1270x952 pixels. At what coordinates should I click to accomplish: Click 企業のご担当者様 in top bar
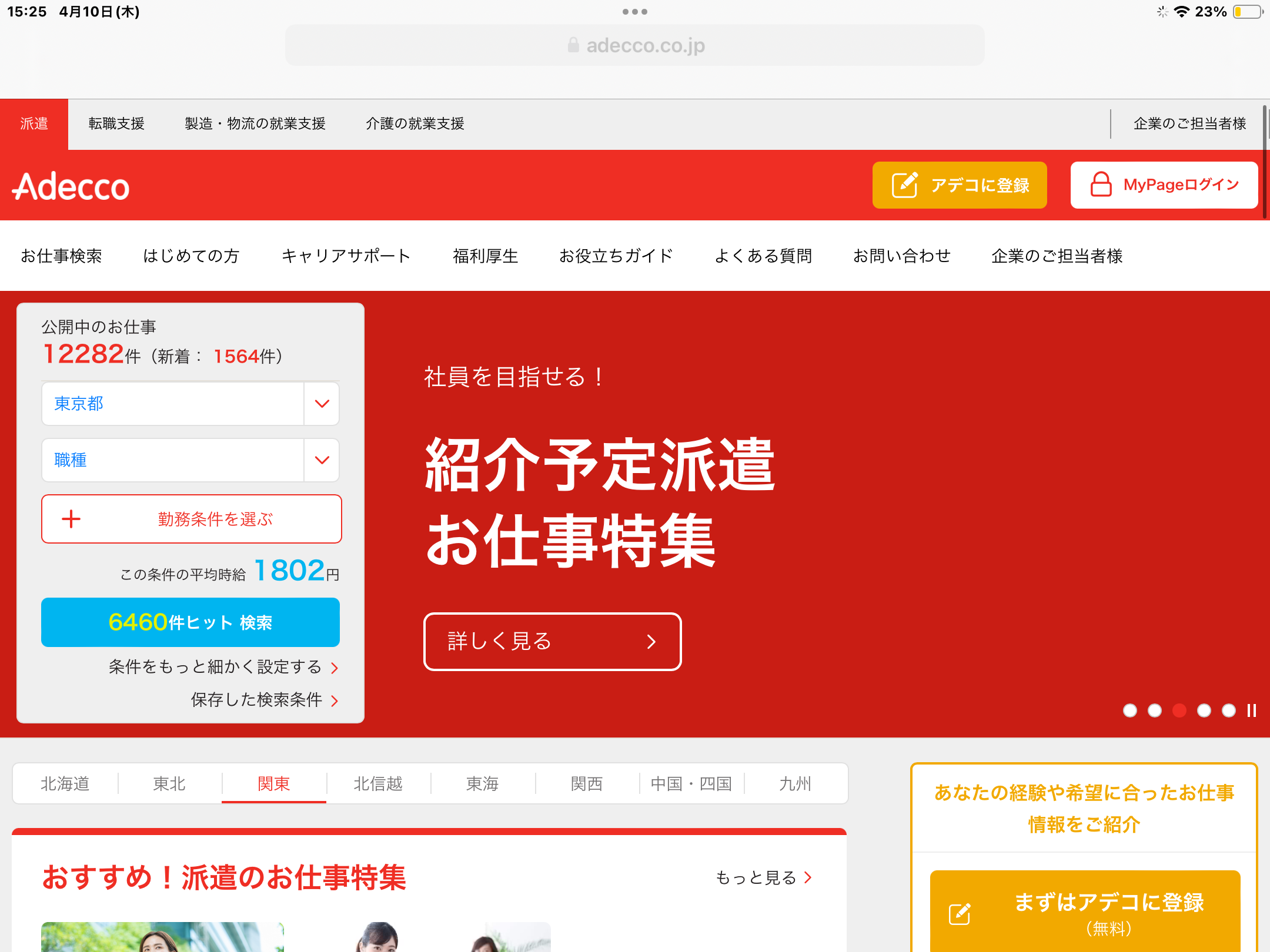pyautogui.click(x=1190, y=124)
